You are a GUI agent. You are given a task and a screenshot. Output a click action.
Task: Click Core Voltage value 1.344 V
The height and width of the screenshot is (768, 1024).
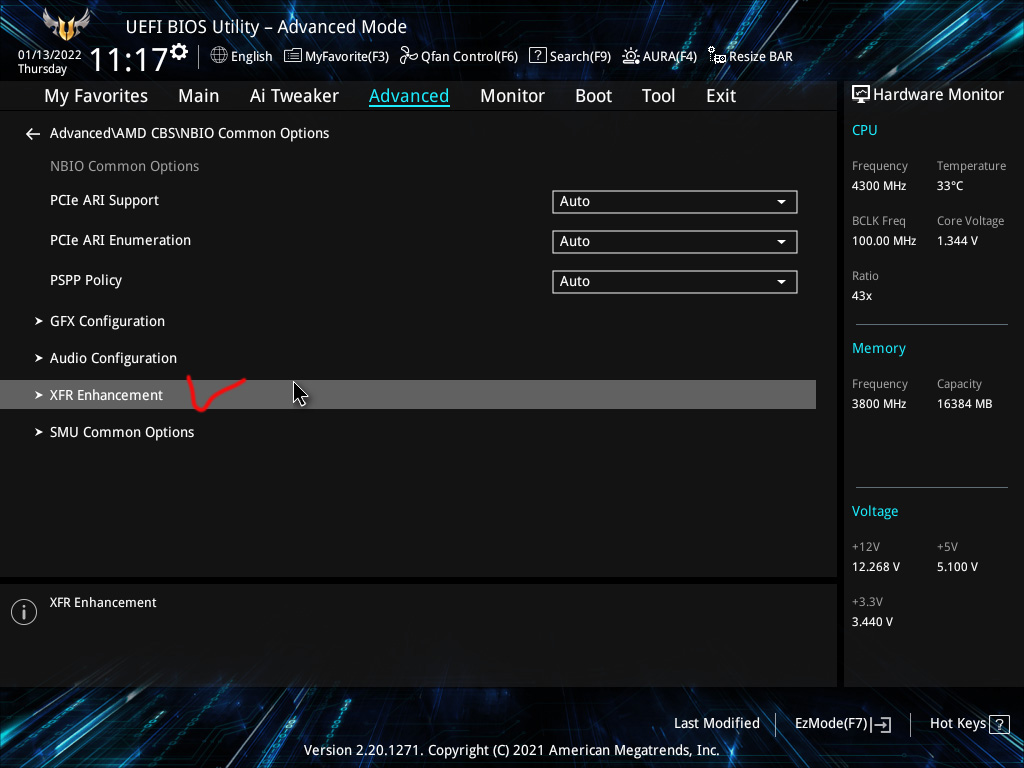click(957, 241)
